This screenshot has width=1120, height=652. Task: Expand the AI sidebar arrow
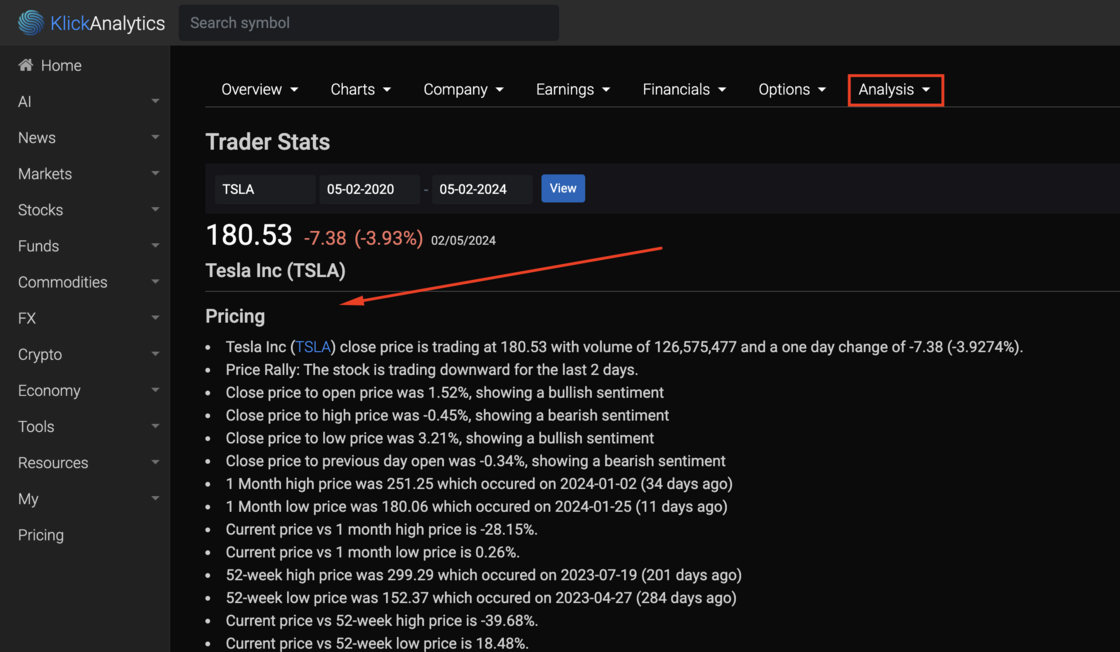[x=155, y=101]
